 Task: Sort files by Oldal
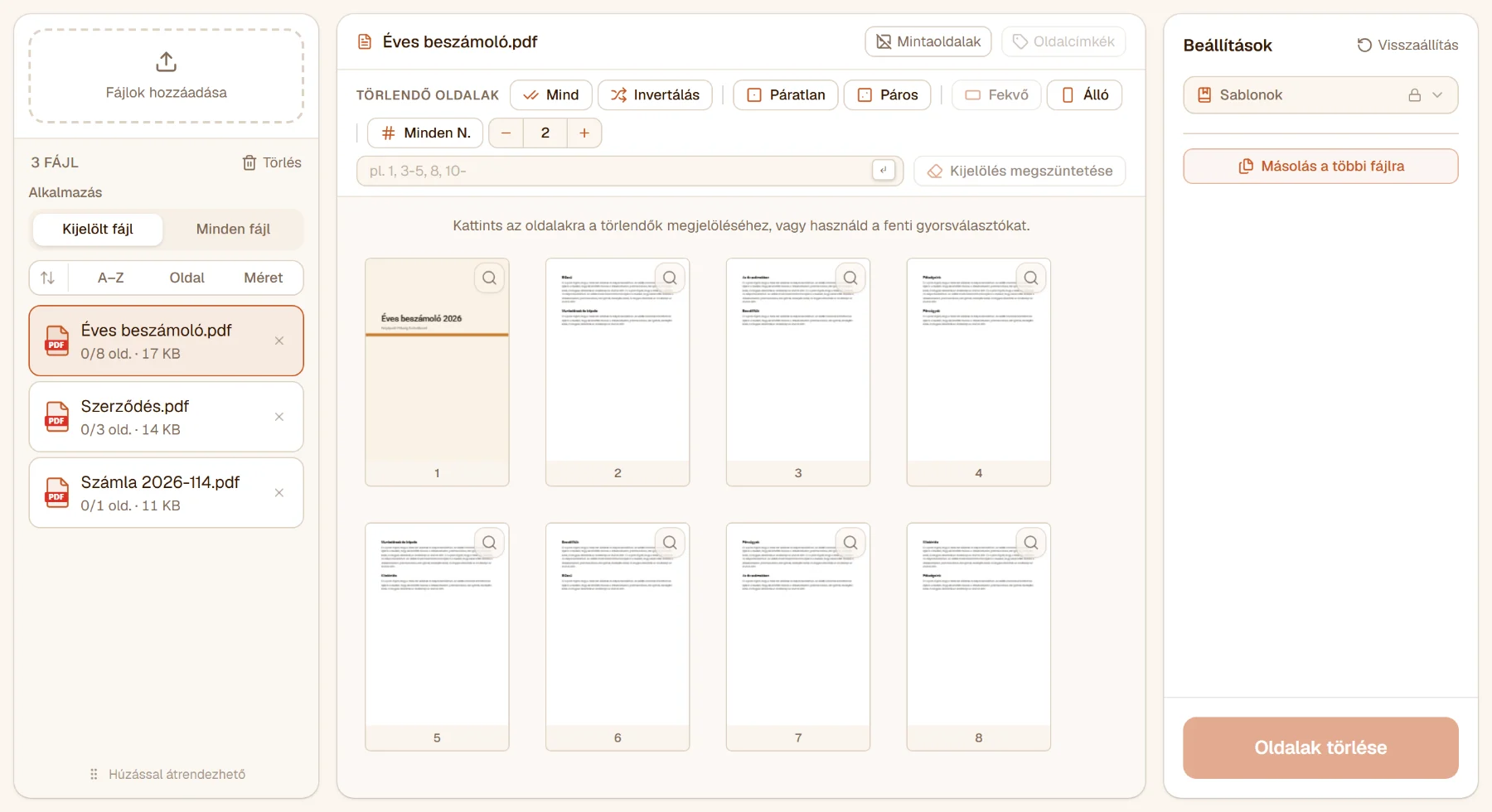[187, 278]
